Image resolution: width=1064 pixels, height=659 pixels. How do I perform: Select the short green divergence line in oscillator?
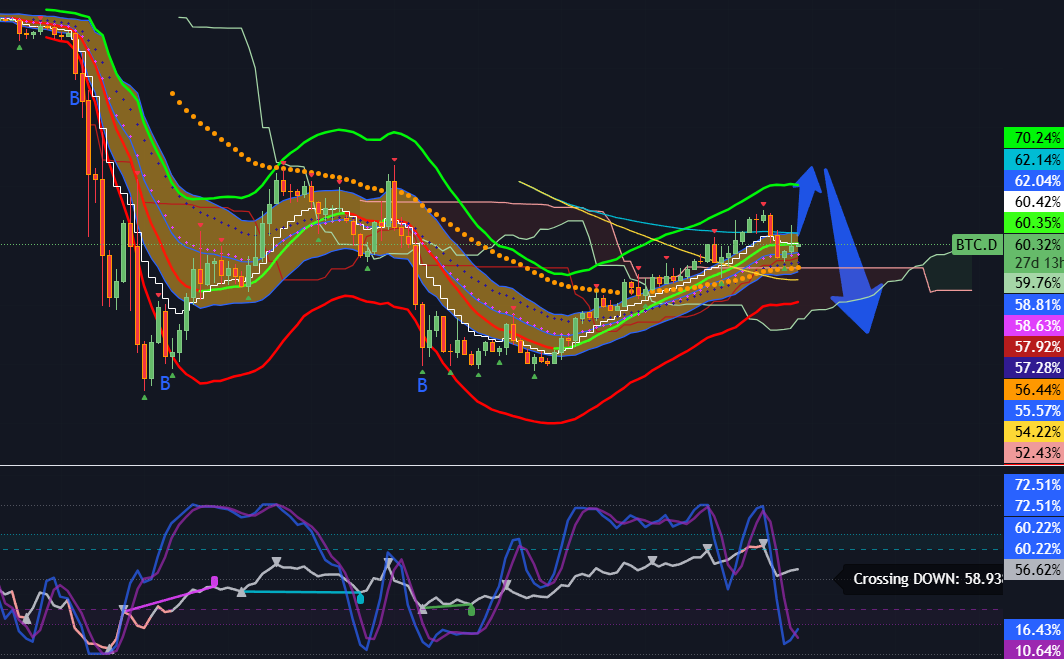[x=446, y=607]
